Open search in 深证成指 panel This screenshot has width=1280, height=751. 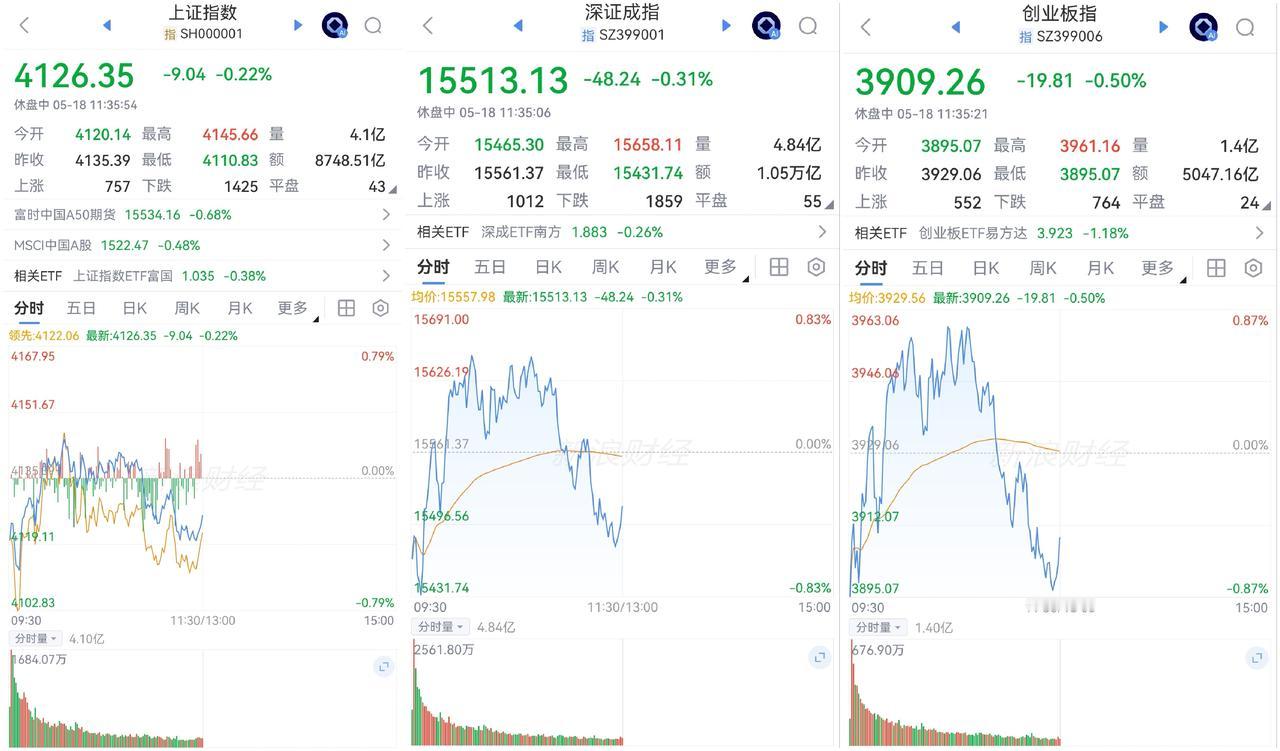(808, 26)
